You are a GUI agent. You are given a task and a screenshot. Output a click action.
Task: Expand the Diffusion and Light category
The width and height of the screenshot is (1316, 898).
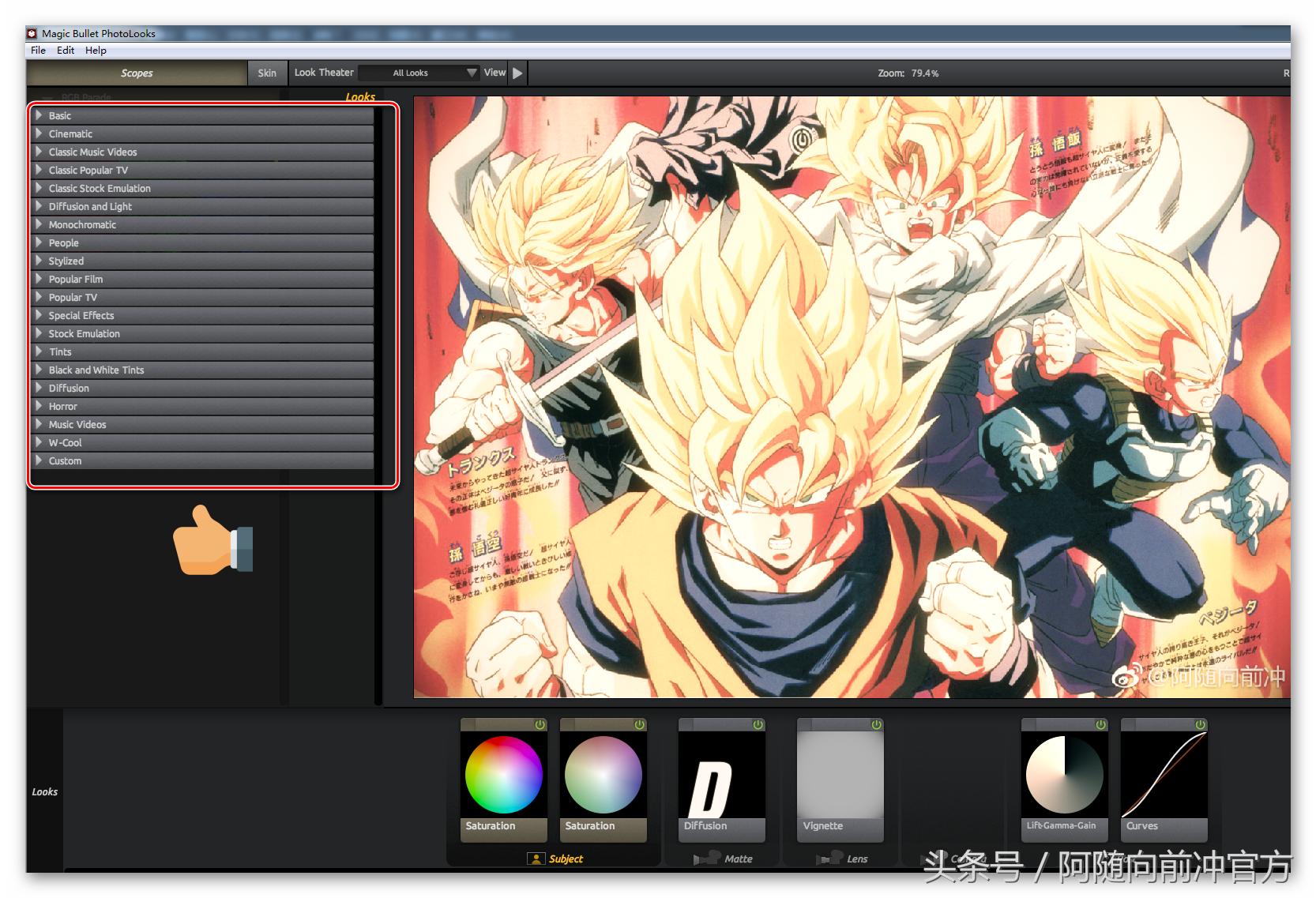pos(201,206)
